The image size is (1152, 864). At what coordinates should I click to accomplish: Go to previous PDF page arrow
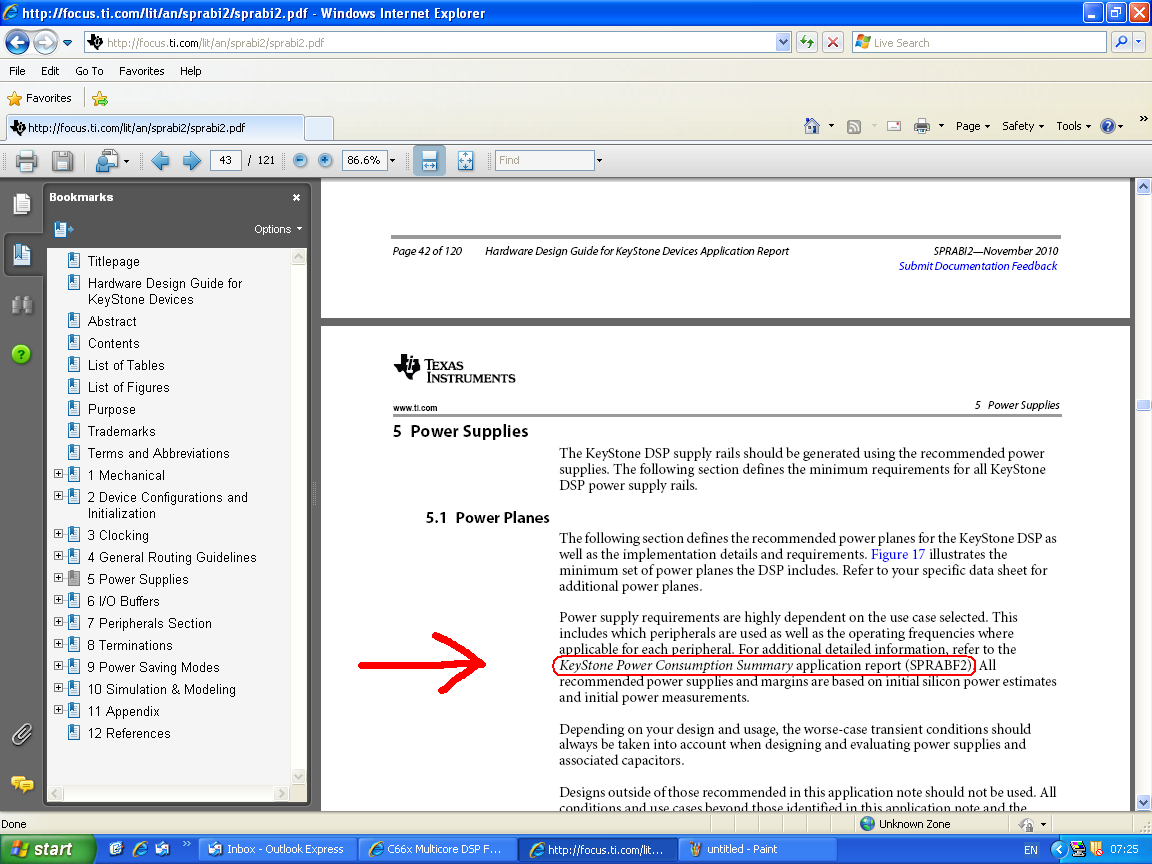[160, 160]
